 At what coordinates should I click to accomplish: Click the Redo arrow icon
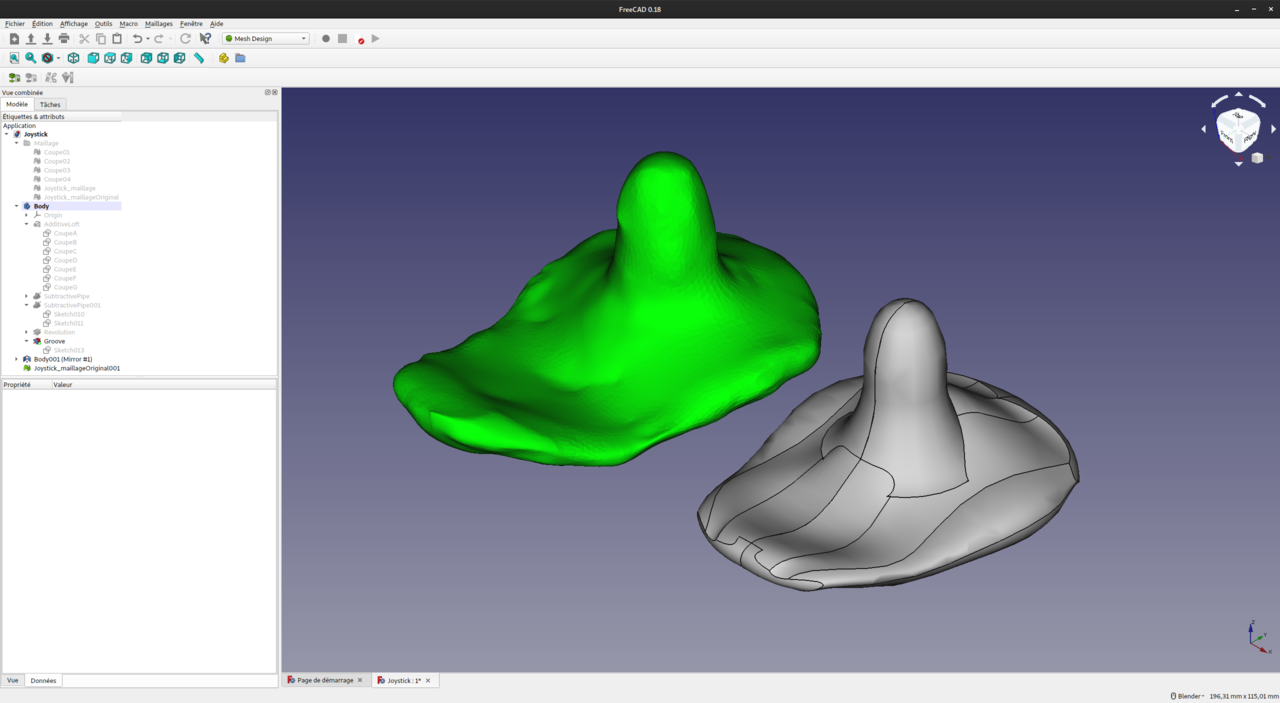[x=158, y=39]
